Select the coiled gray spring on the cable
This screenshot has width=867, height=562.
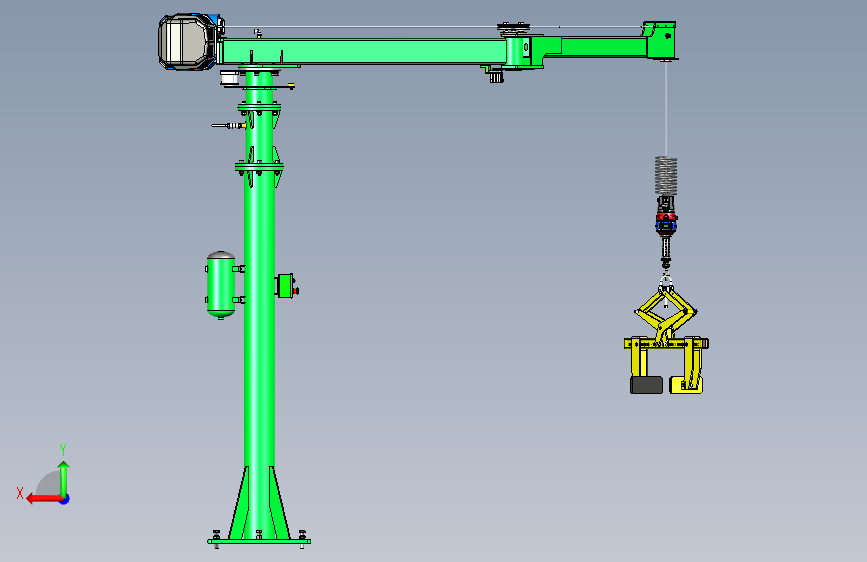coord(666,175)
